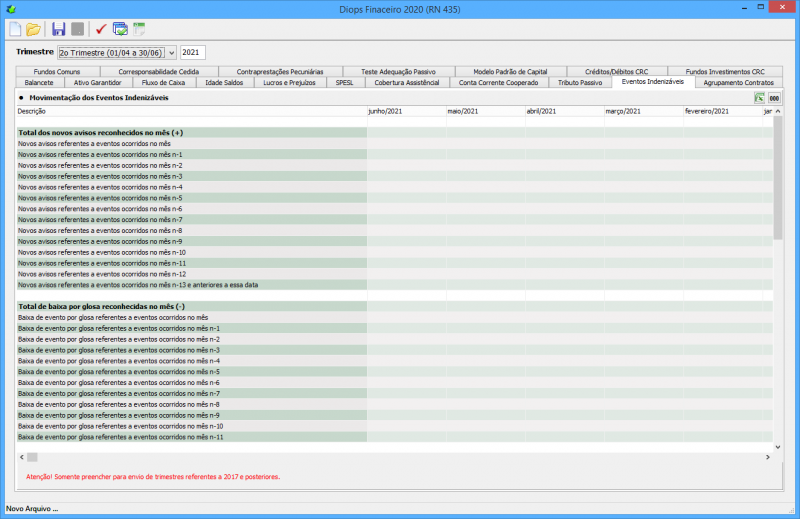Open Corresponsabilidade Cedida tab

159,71
